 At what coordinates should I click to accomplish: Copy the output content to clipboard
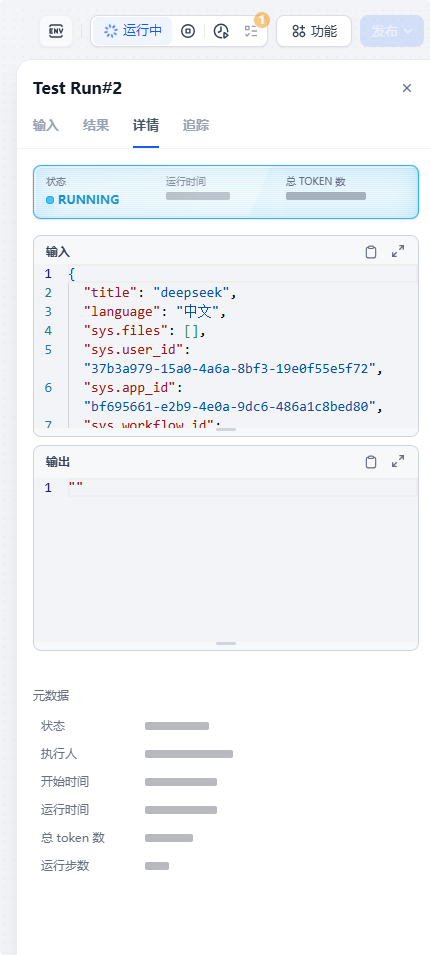pyautogui.click(x=370, y=462)
